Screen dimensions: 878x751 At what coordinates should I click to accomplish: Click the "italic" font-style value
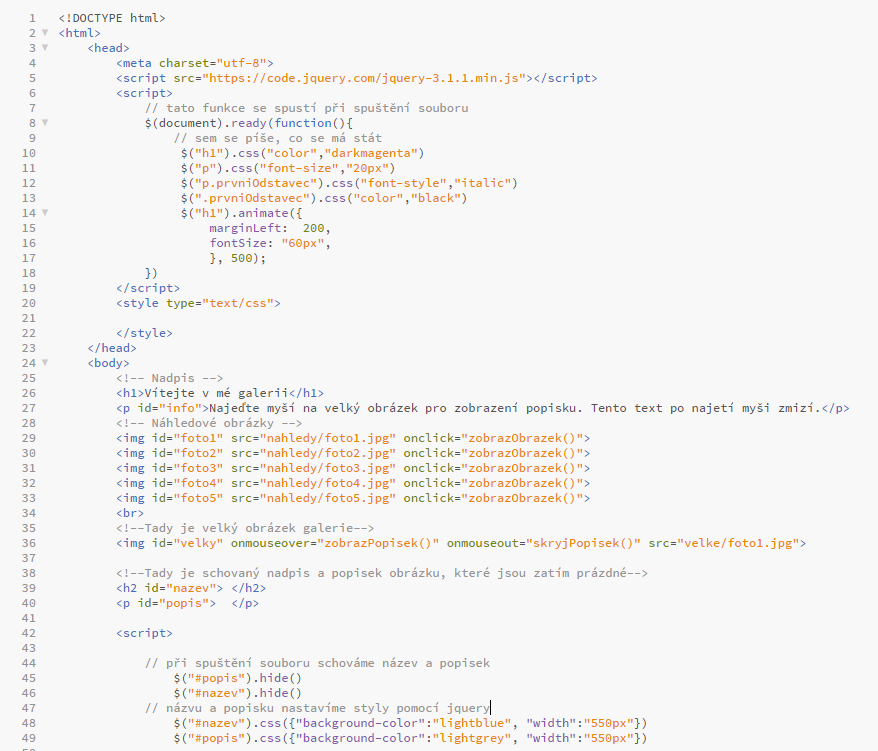point(483,183)
